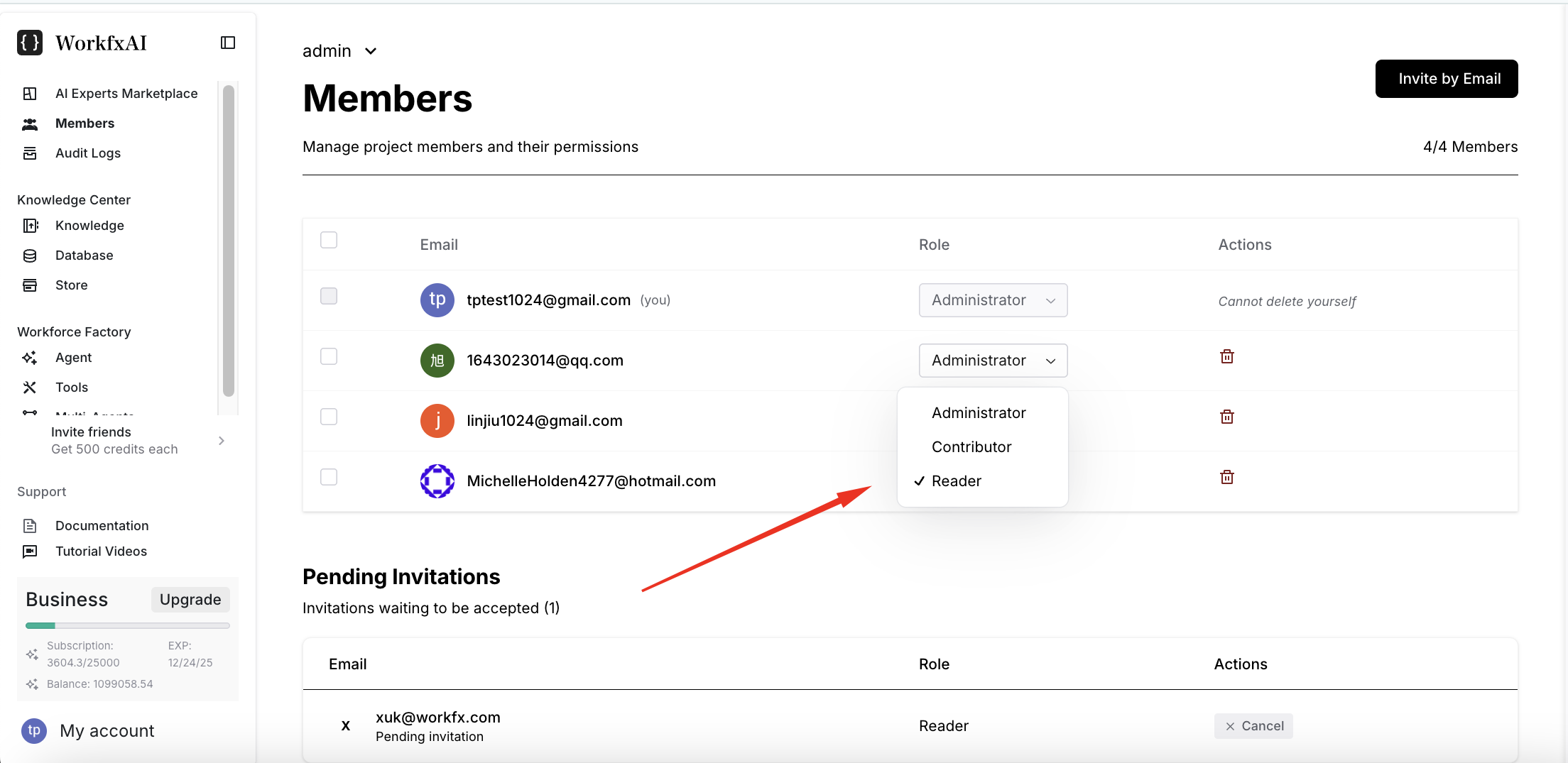This screenshot has height=763, width=1568.
Task: Open role dropdown for 1643023014@qq.com
Action: point(992,361)
